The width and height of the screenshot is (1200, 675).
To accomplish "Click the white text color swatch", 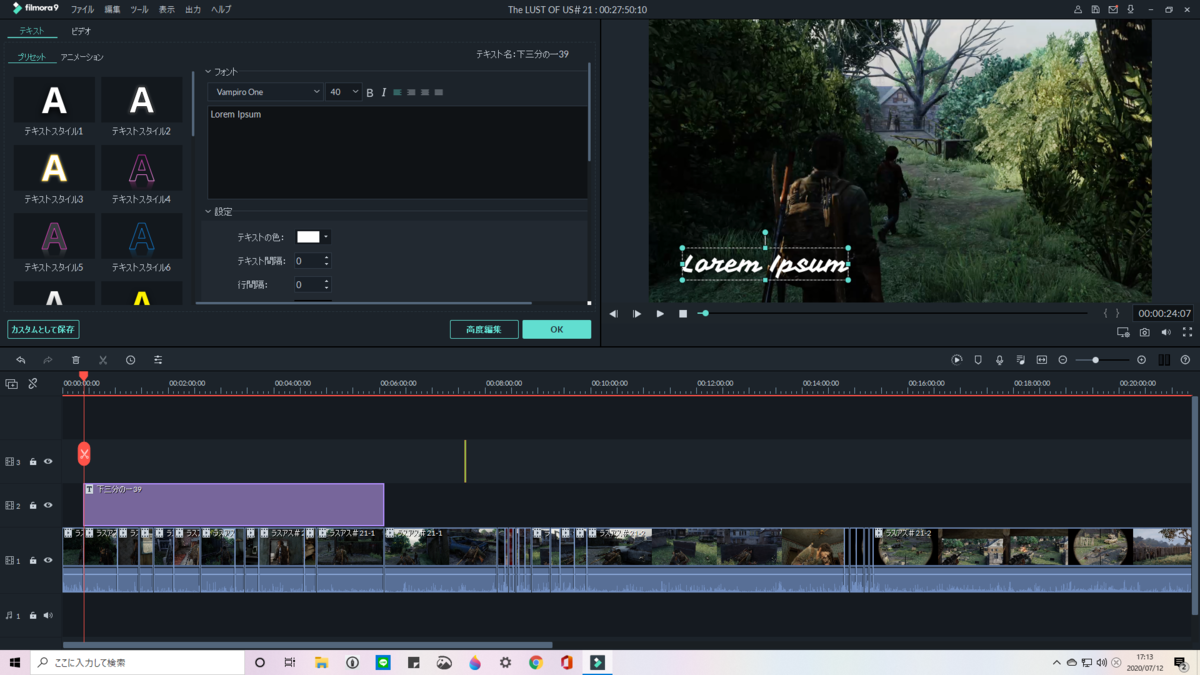I will 308,237.
